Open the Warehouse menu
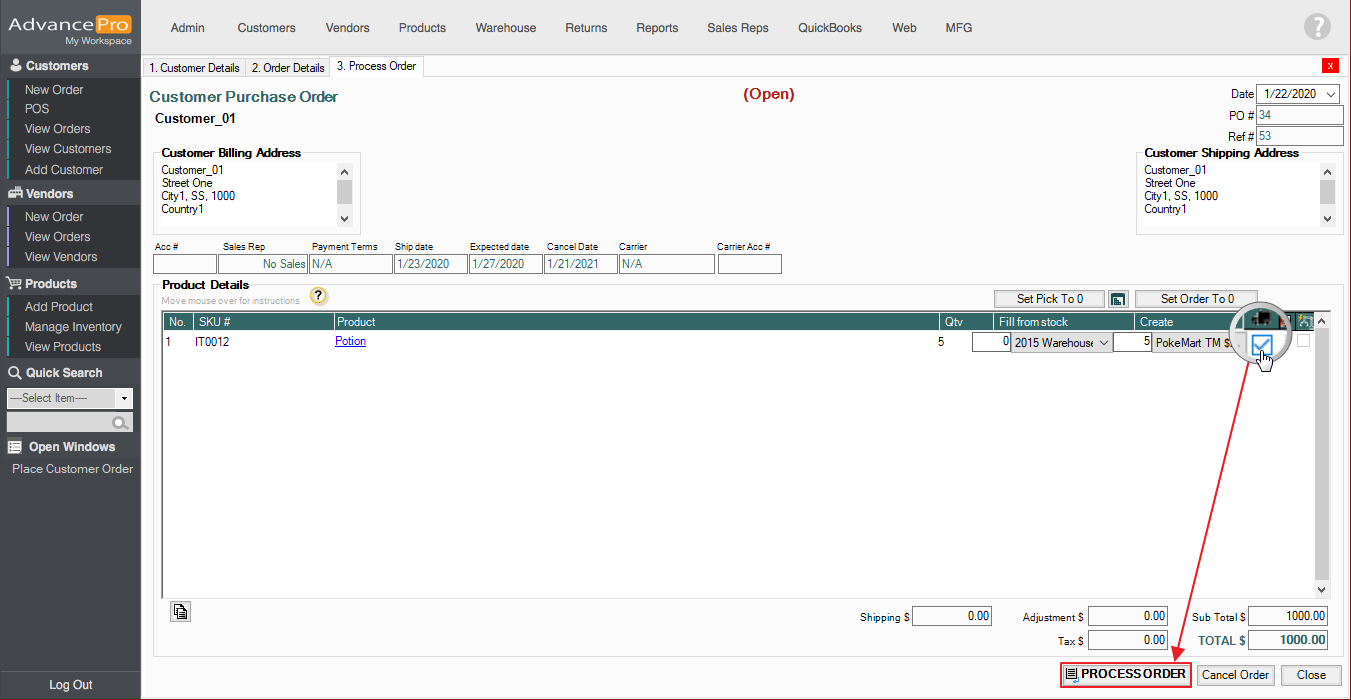This screenshot has width=1351, height=700. [505, 28]
